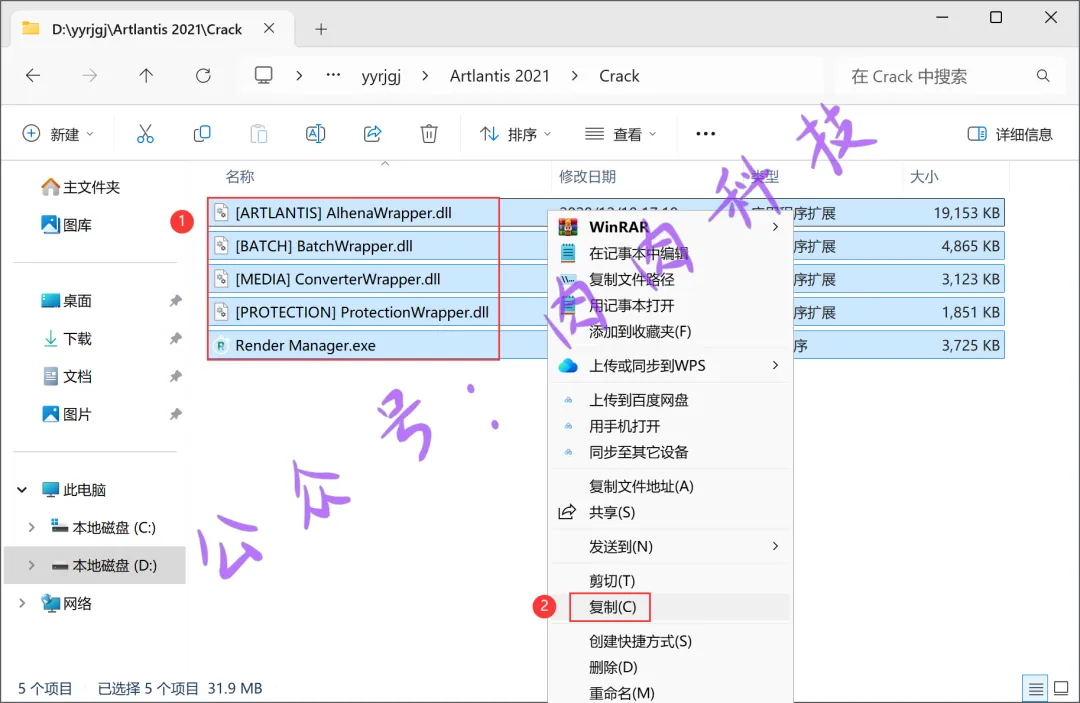1080x703 pixels.
Task: Switch to large thumbnails view icon
Action: pyautogui.click(x=1061, y=688)
